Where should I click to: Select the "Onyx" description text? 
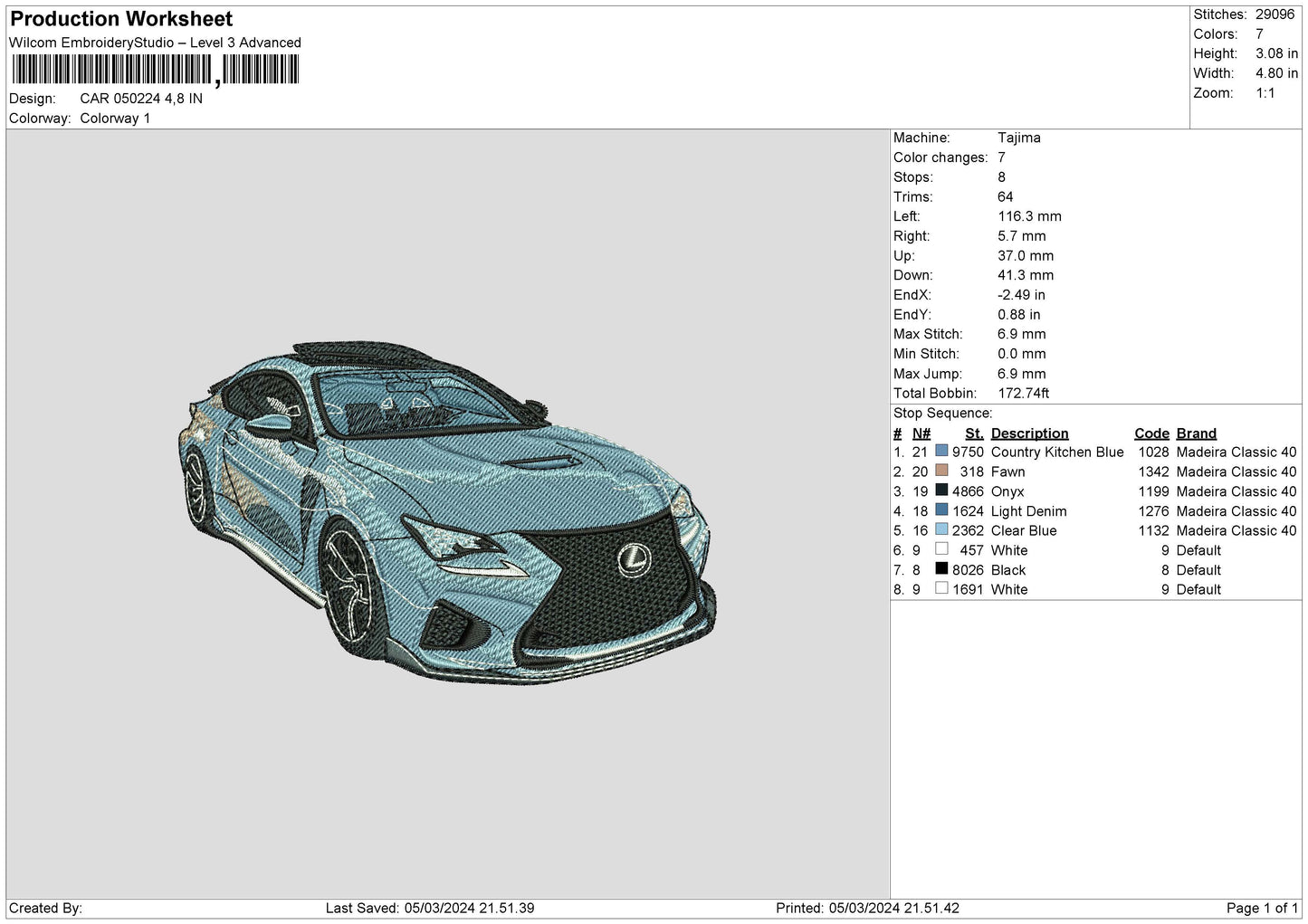tap(1007, 491)
